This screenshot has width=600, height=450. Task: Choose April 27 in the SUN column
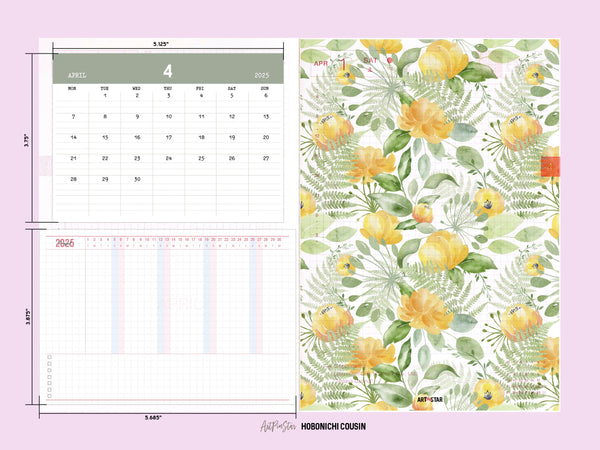point(265,158)
